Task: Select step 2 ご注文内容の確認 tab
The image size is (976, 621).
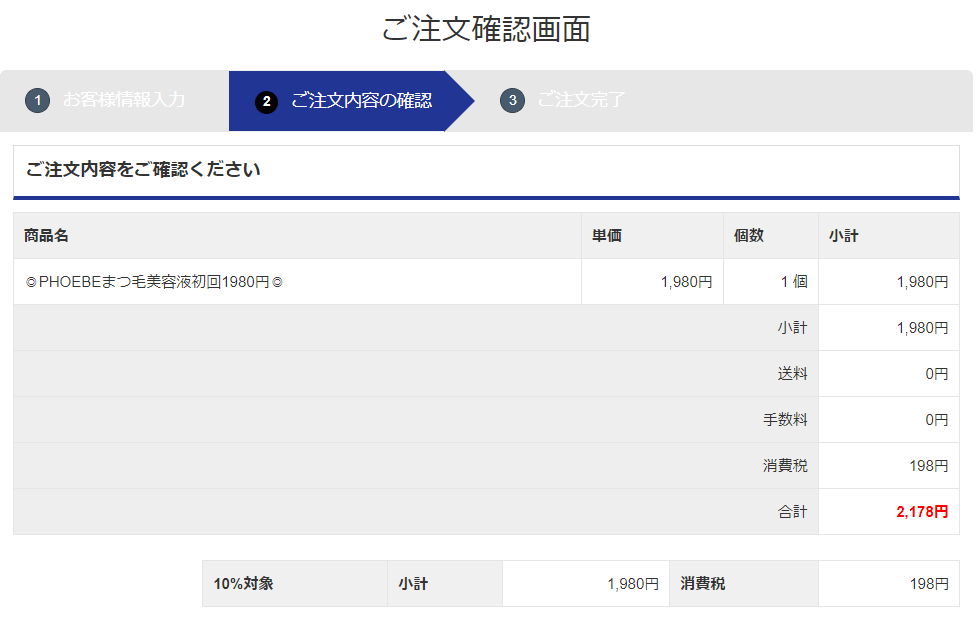Action: [x=352, y=100]
